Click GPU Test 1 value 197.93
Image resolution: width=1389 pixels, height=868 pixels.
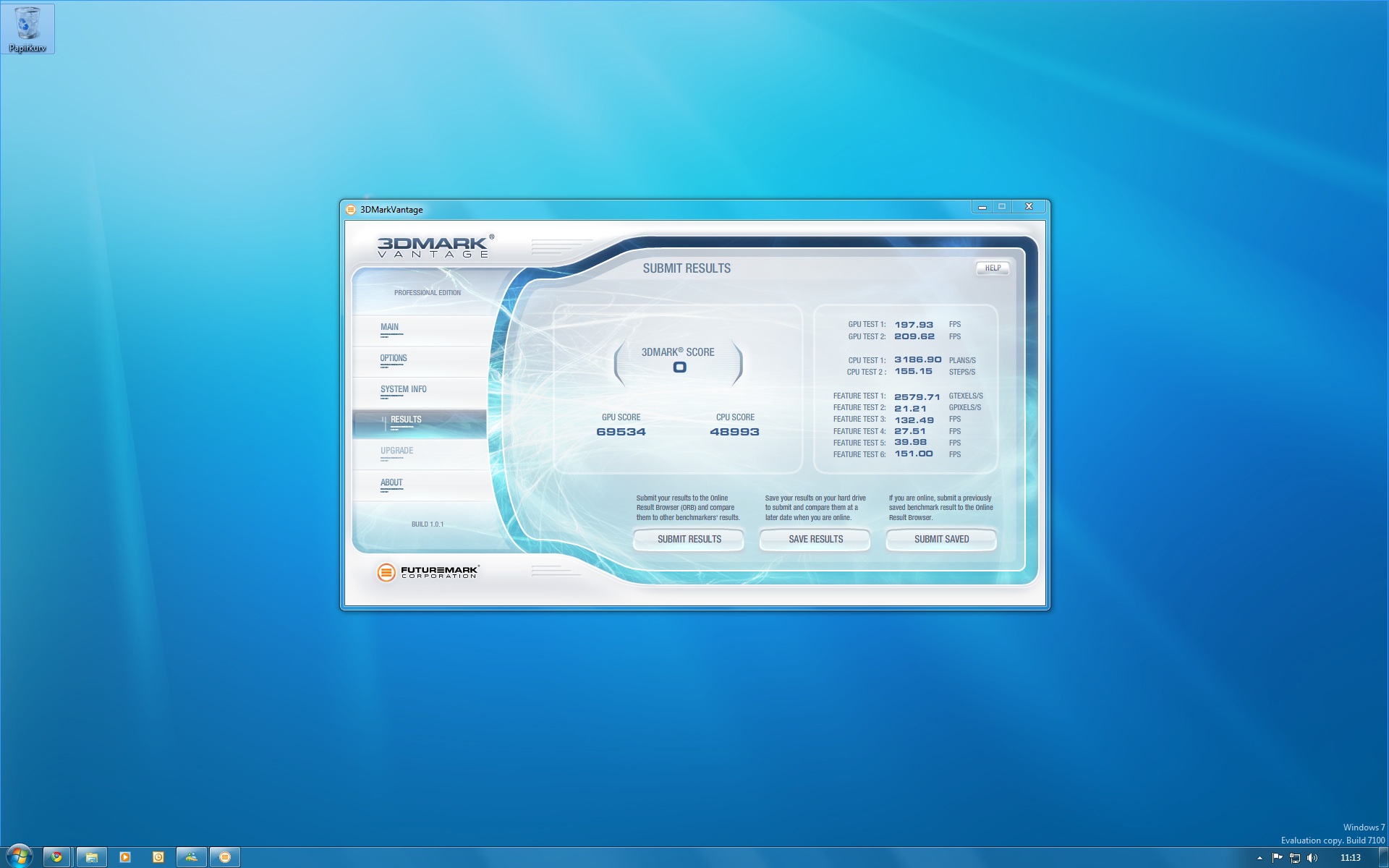click(914, 325)
